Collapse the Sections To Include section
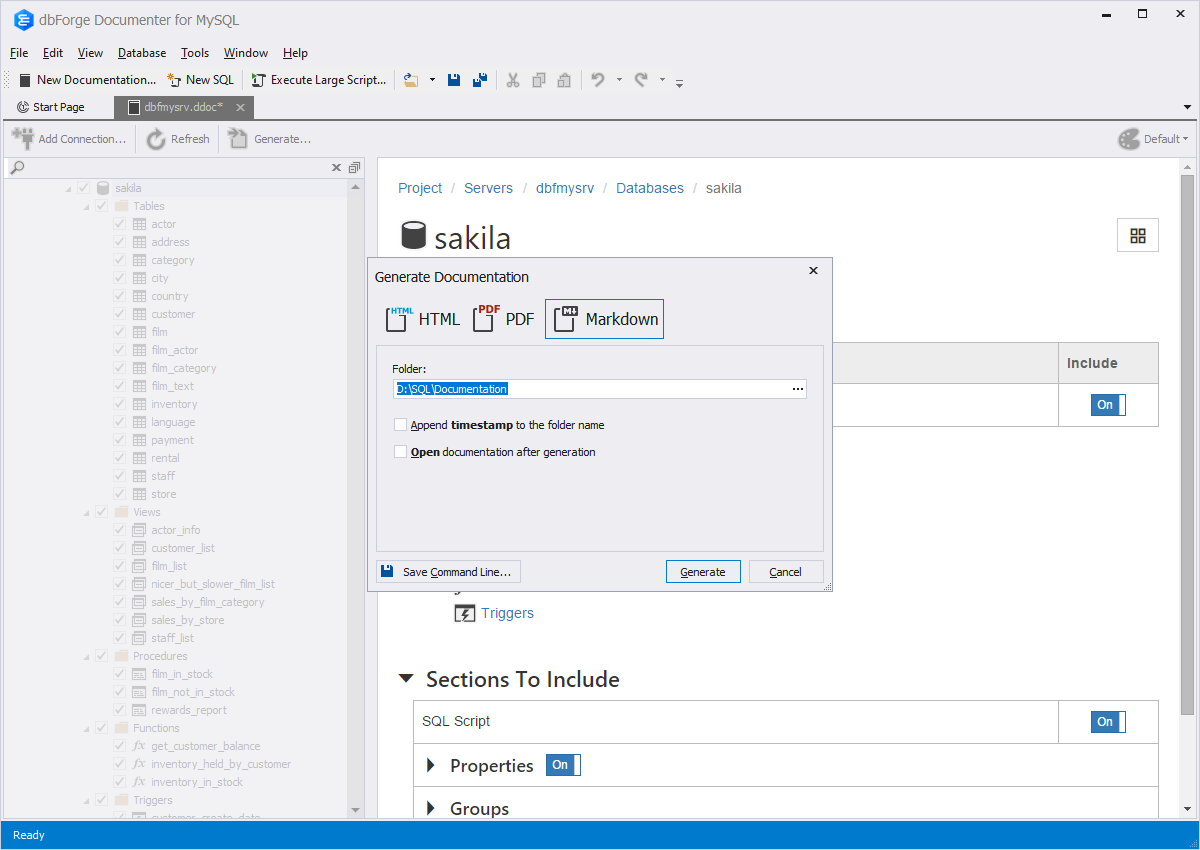Viewport: 1200px width, 850px height. coord(406,678)
